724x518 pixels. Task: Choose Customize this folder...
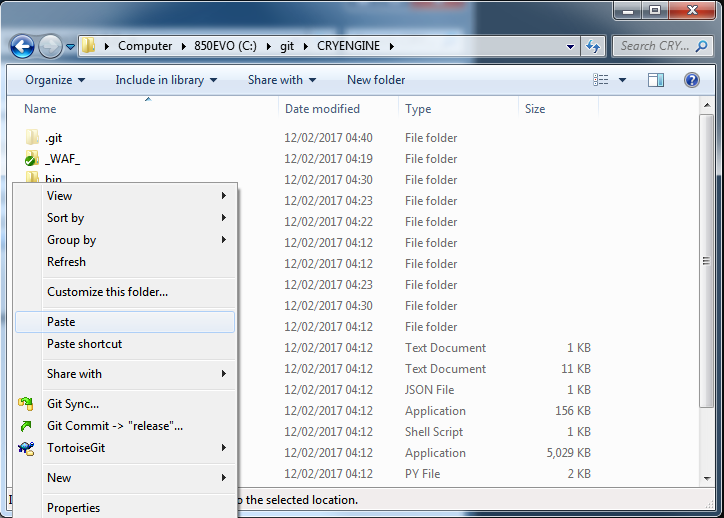pyautogui.click(x=125, y=292)
